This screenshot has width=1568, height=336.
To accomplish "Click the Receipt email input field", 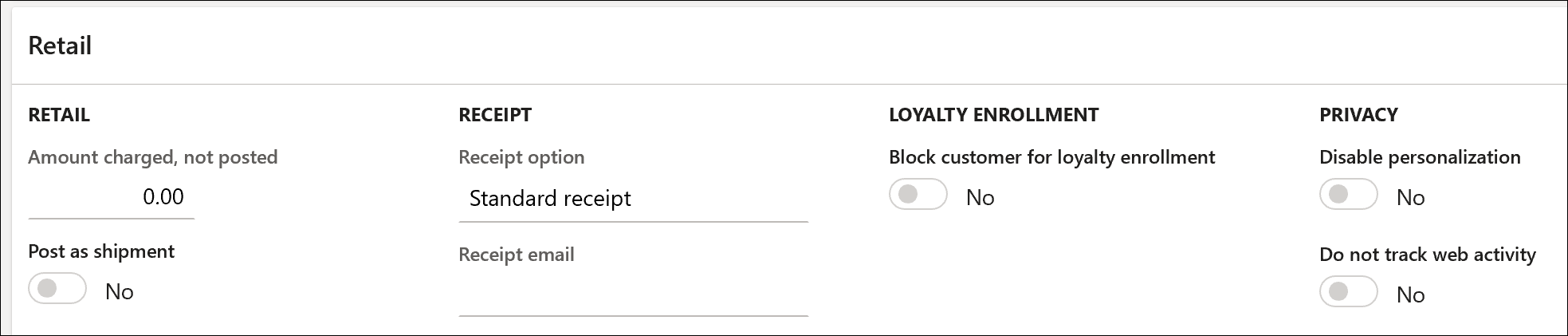I will [x=633, y=296].
